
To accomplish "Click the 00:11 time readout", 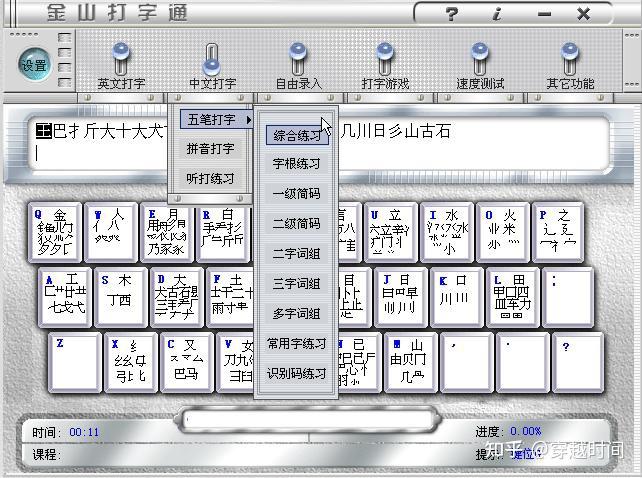I will click(x=84, y=432).
